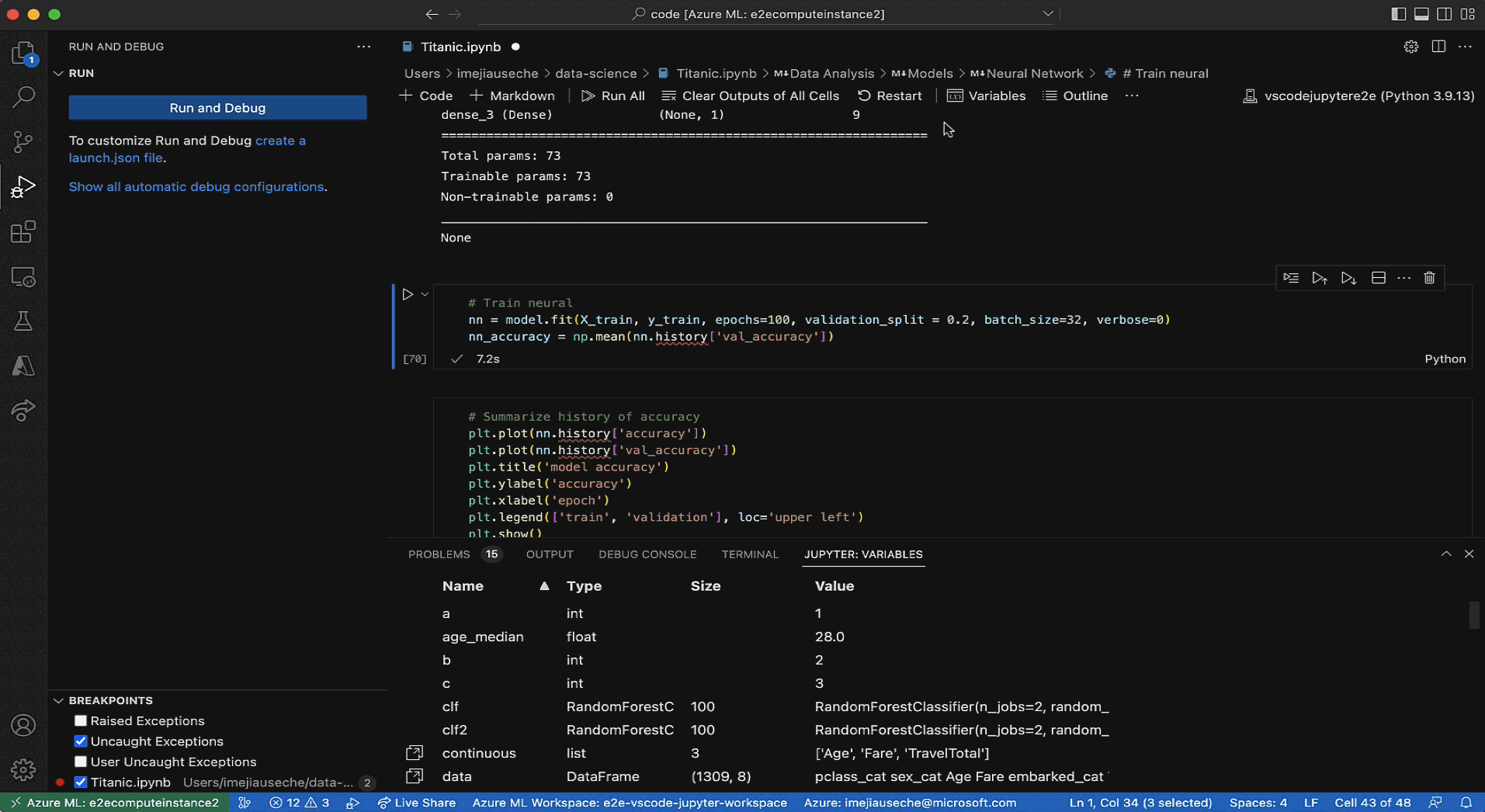Open the Azure view icon
Image resolution: width=1485 pixels, height=812 pixels.
(23, 366)
